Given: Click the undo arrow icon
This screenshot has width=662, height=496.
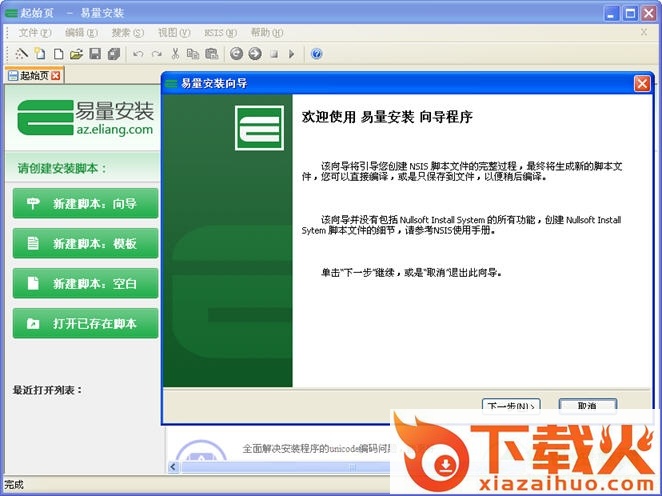Looking at the screenshot, I should (138, 54).
